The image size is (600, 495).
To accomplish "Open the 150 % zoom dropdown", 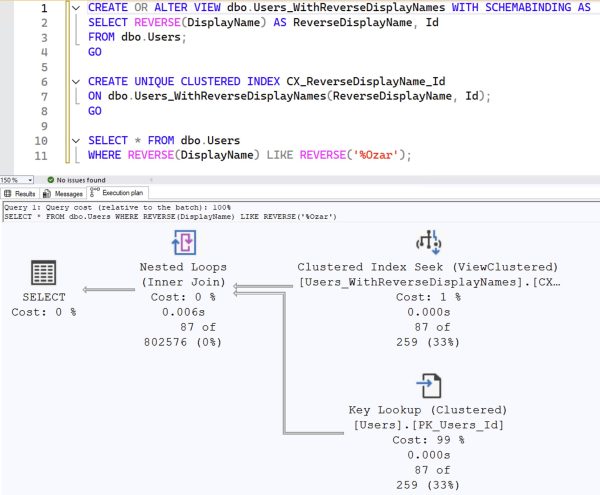I will coord(29,180).
